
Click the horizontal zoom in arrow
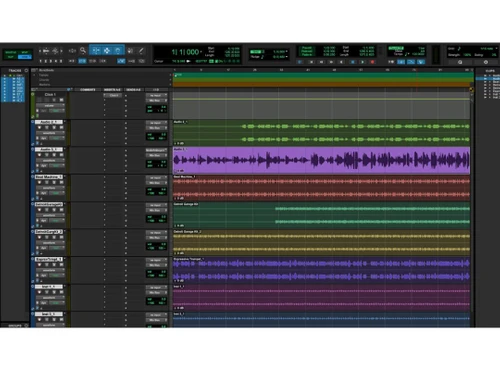click(61, 51)
